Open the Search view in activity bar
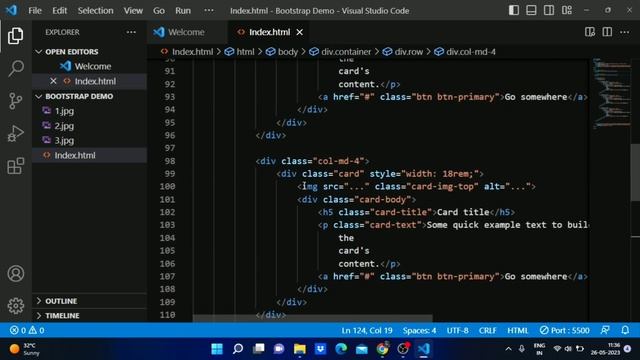Screen dimensions: 640x360 pyautogui.click(x=16, y=68)
